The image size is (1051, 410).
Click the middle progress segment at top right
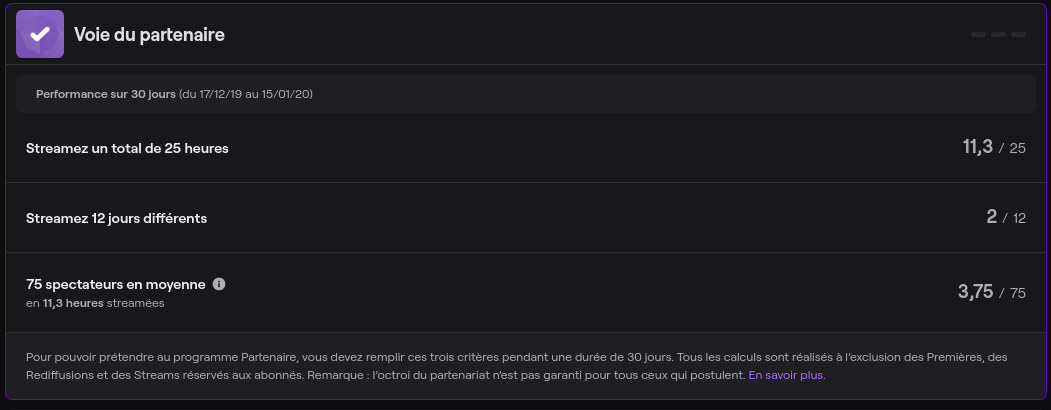coord(998,35)
